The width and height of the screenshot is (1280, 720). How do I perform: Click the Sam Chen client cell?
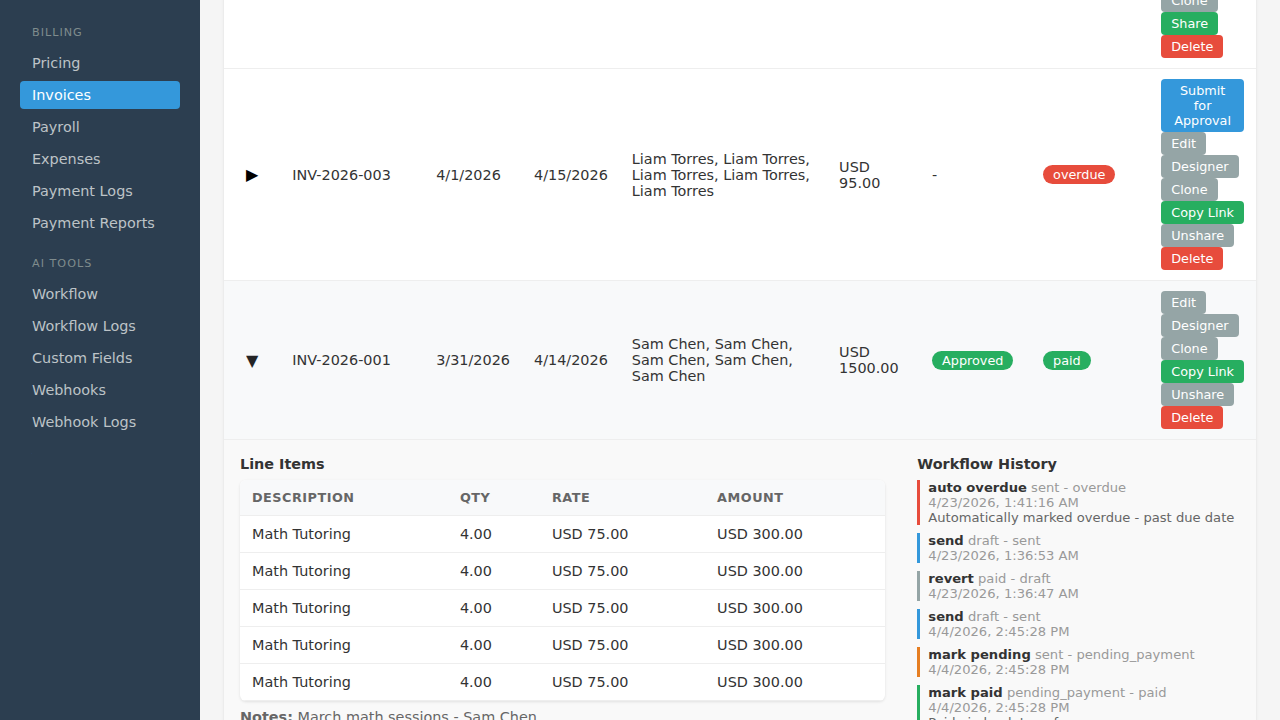[712, 360]
